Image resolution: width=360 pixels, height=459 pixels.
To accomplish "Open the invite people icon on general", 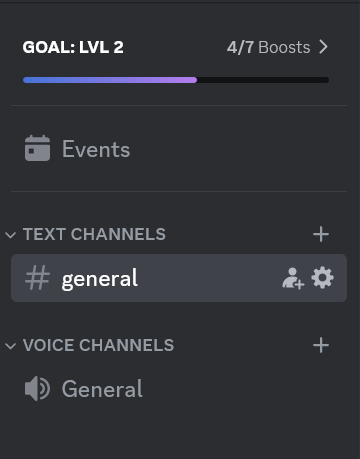I will click(293, 278).
